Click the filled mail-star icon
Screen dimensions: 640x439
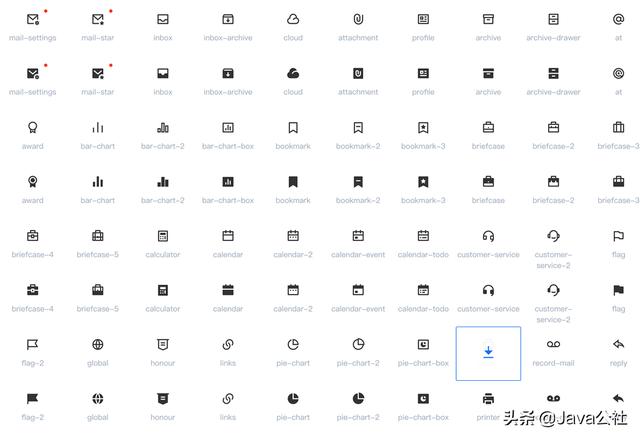pos(98,73)
